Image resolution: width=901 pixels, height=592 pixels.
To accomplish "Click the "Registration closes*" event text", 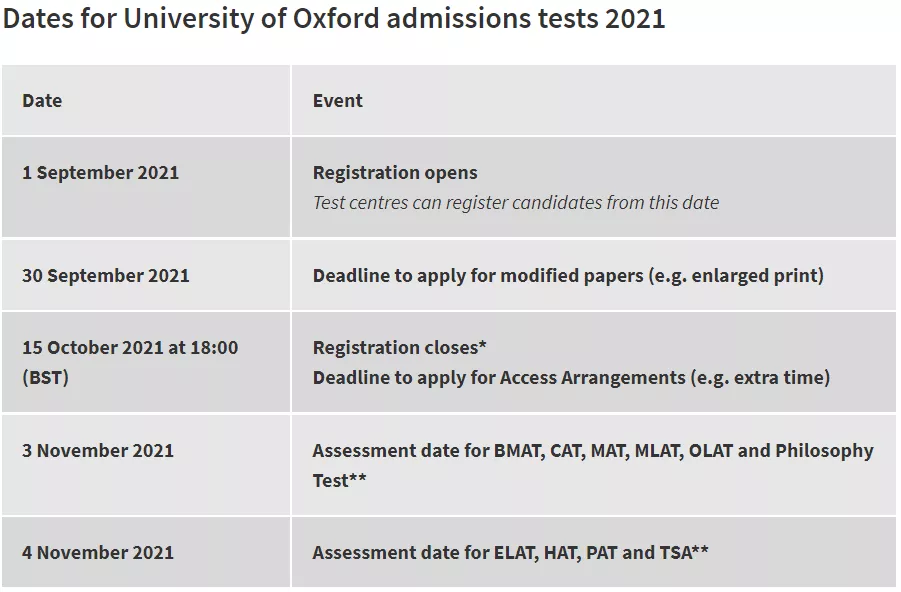I will click(399, 348).
